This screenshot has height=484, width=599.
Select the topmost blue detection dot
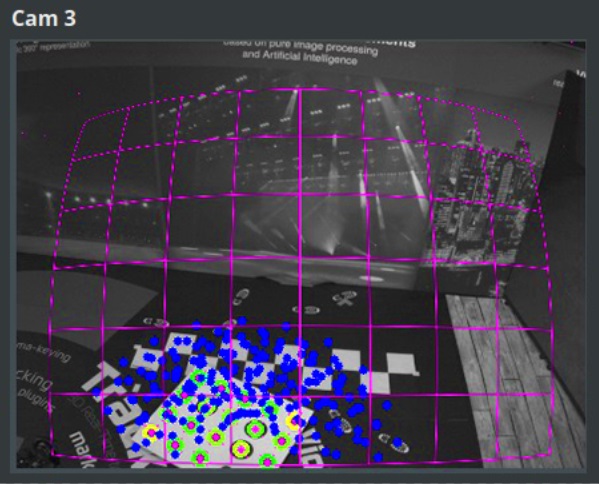[x=241, y=321]
